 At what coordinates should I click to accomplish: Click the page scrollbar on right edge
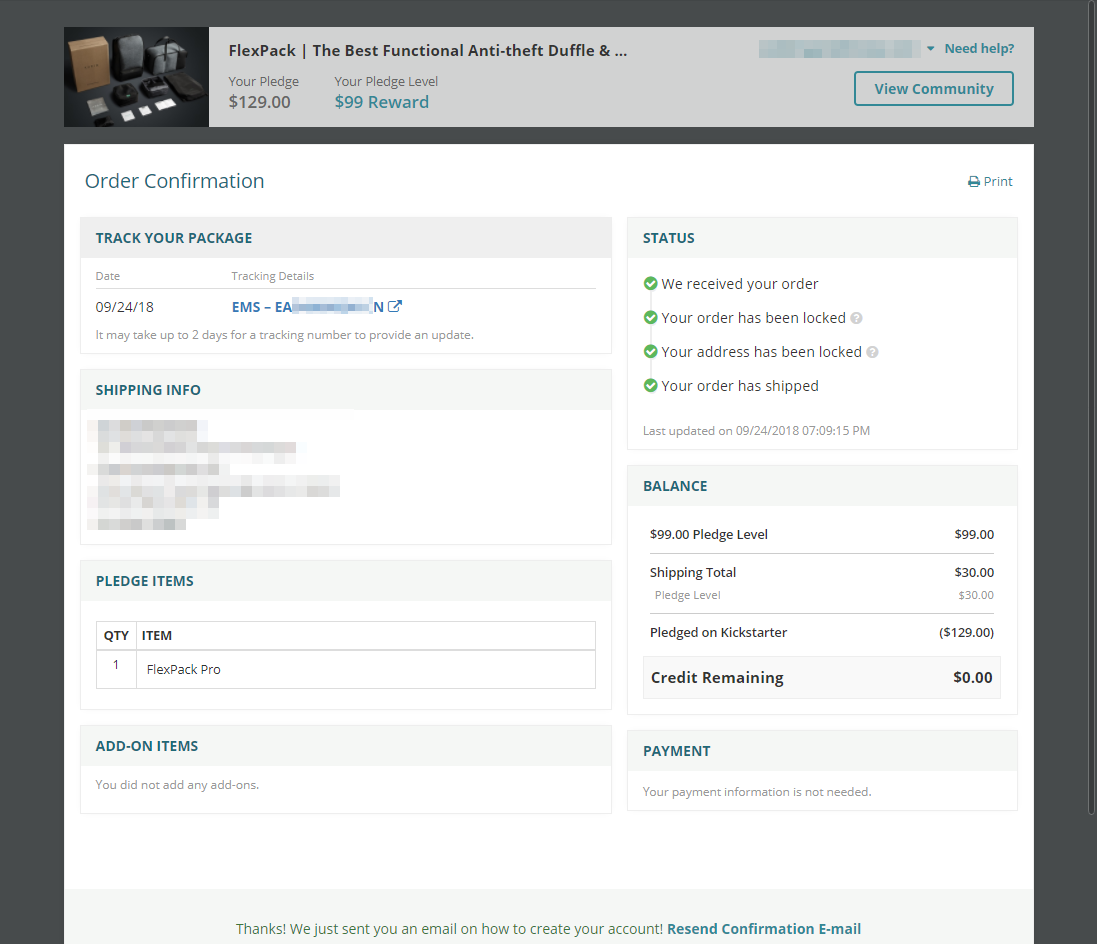pos(1091,406)
